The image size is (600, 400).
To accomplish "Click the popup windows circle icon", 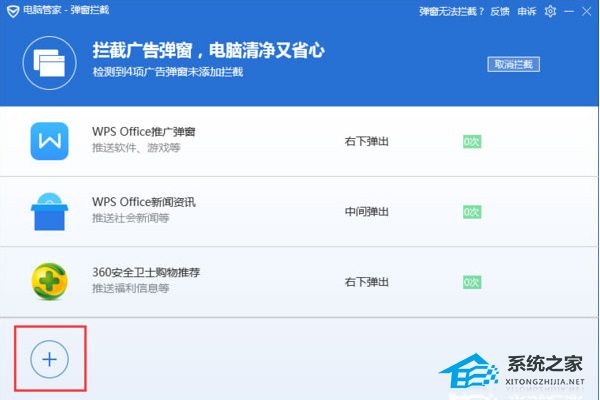I will 49,63.
